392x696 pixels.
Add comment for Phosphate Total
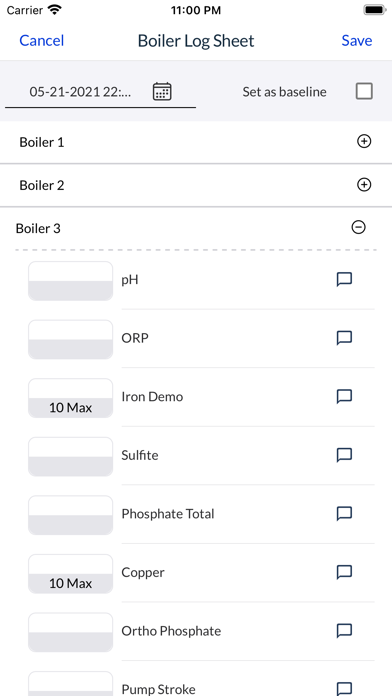coord(344,514)
